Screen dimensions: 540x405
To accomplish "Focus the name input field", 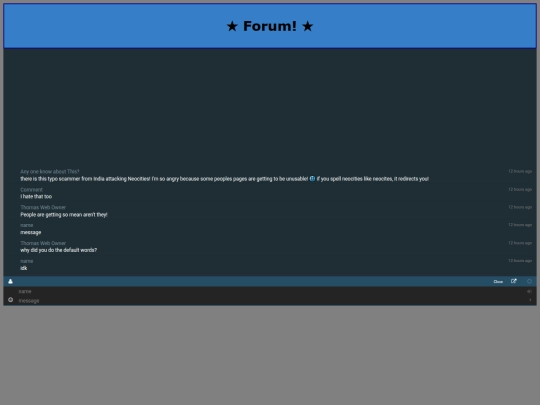I will pyautogui.click(x=271, y=291).
